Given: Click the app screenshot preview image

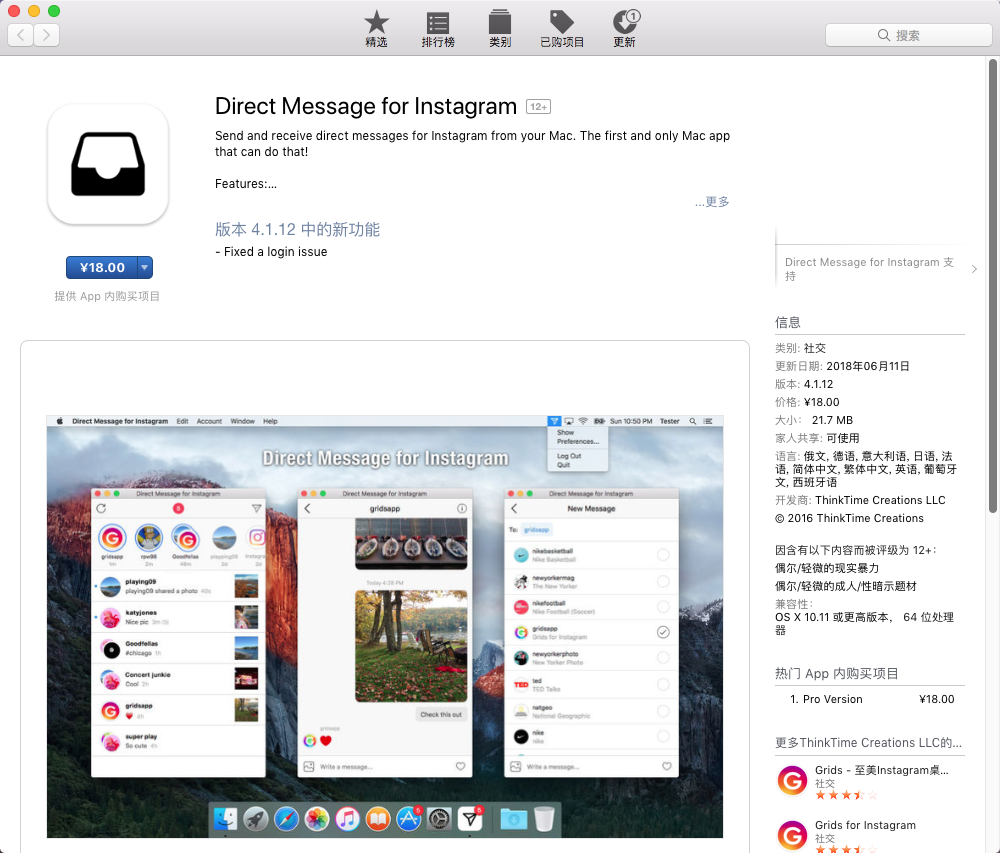Looking at the screenshot, I should (x=385, y=626).
